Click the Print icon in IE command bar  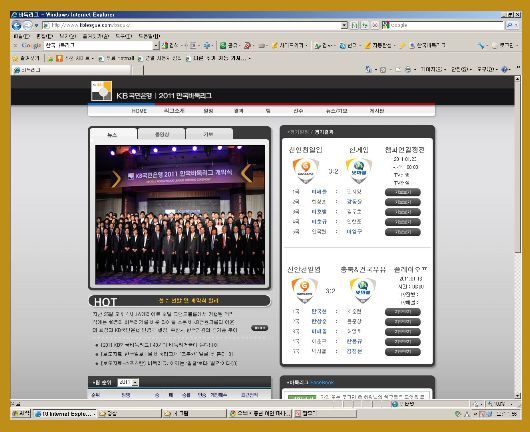(x=408, y=69)
